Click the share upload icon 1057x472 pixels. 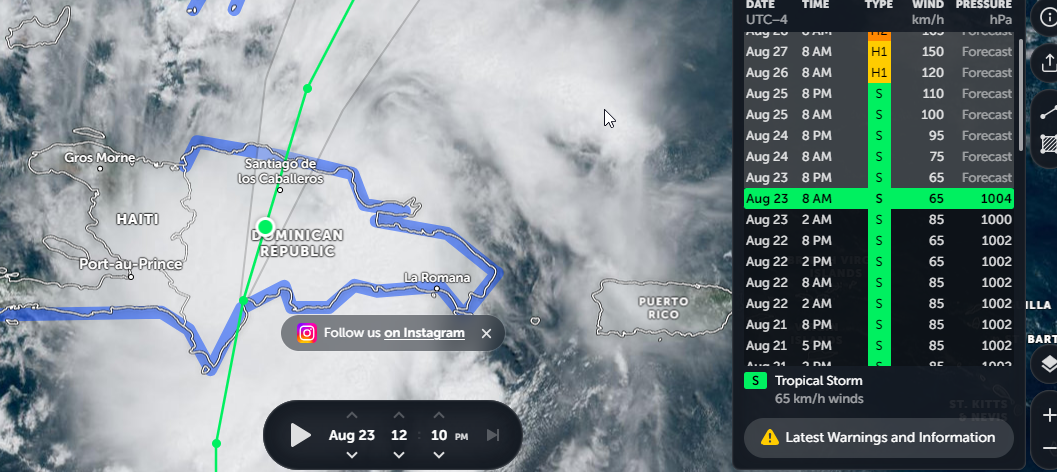(1047, 64)
